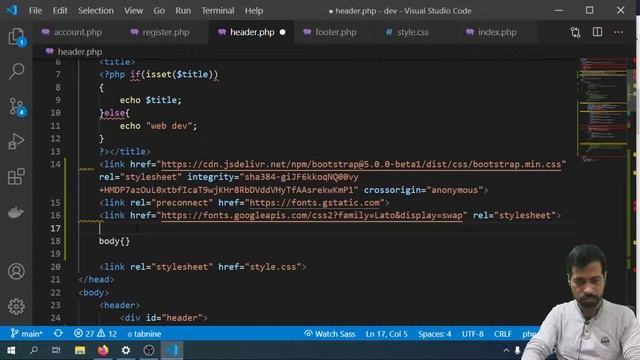640x360 pixels.
Task: Click line number 14 in gutter
Action: point(56,164)
